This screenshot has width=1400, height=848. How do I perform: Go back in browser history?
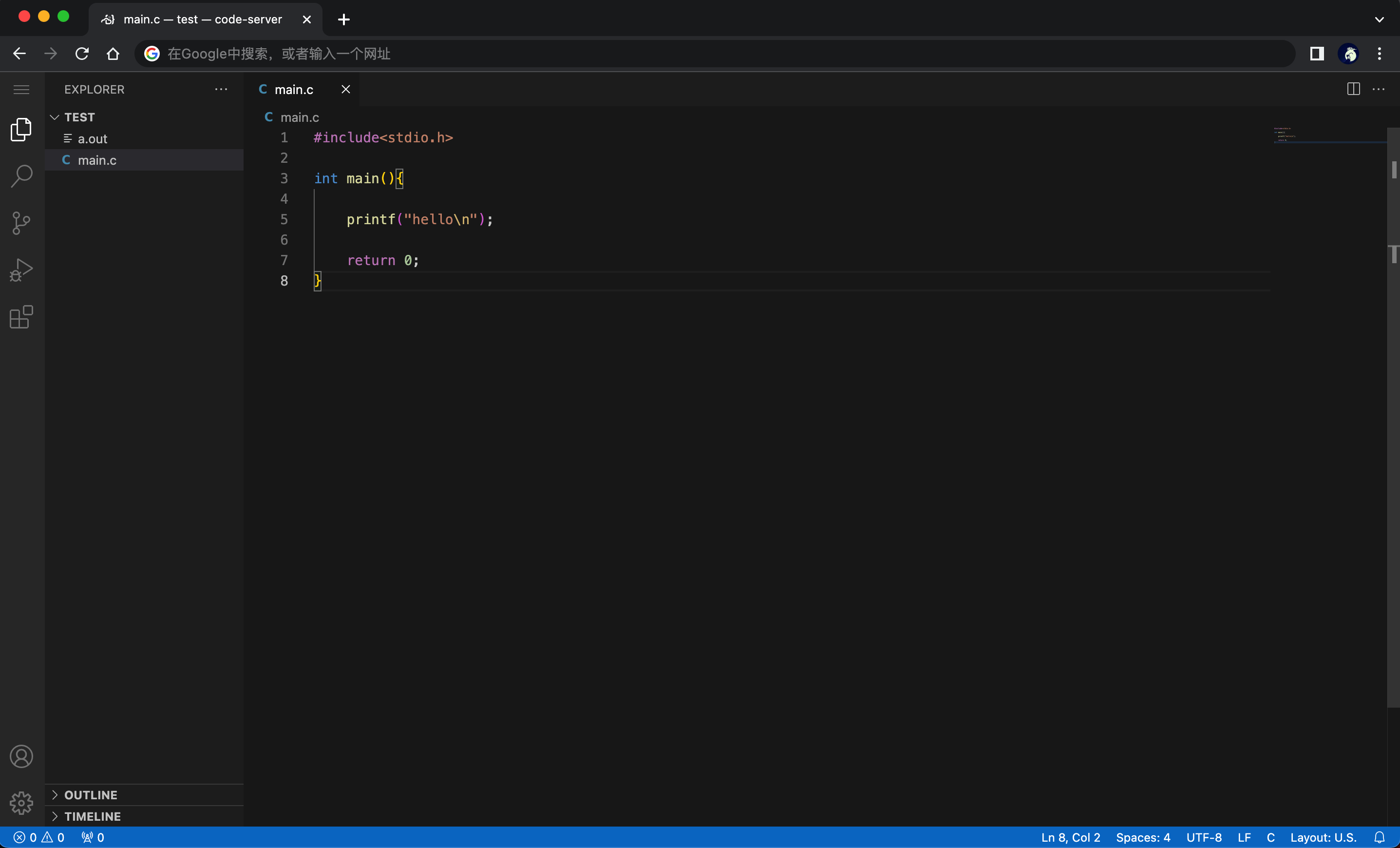(19, 54)
